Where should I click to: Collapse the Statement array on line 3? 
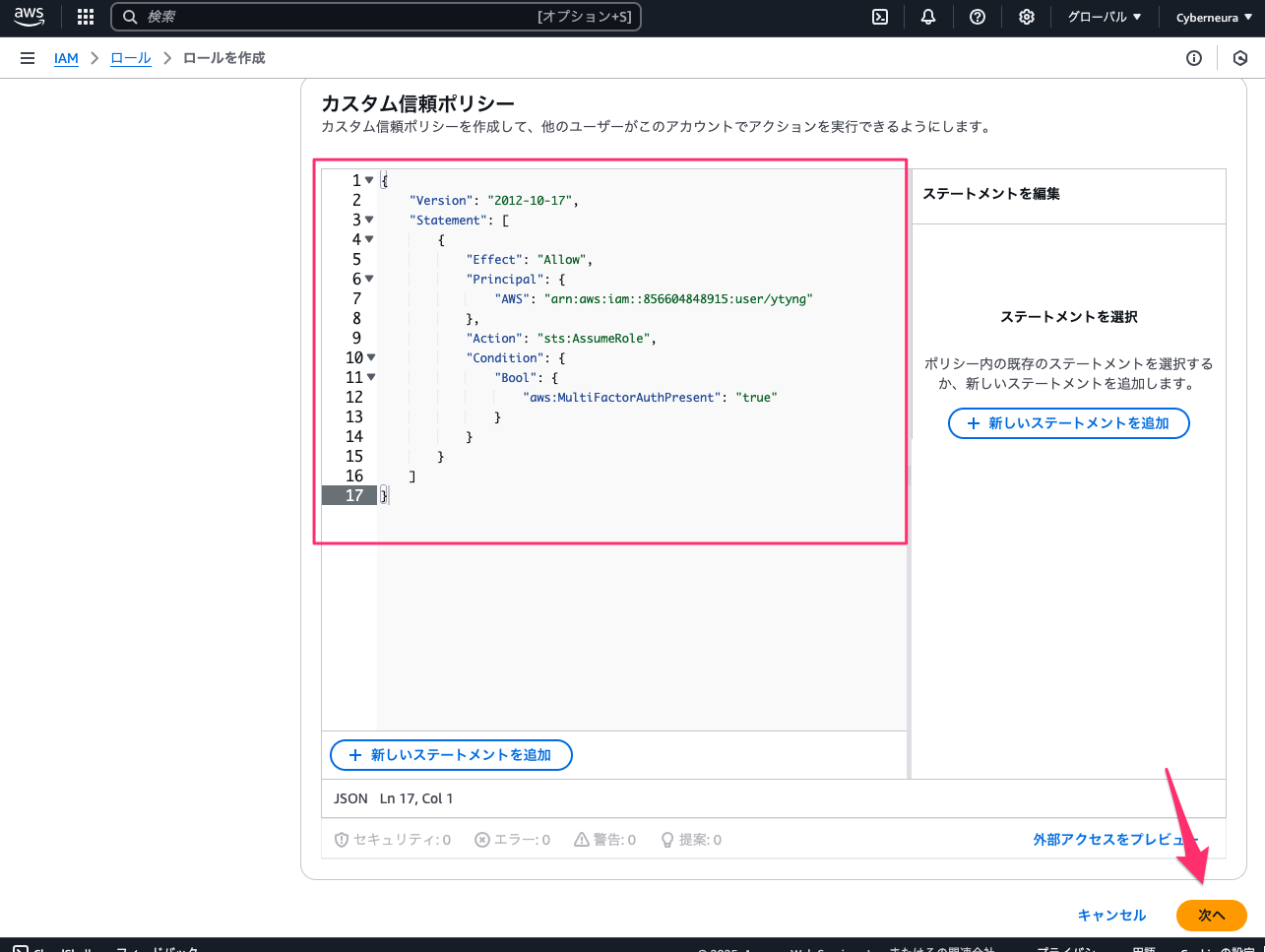point(369,220)
